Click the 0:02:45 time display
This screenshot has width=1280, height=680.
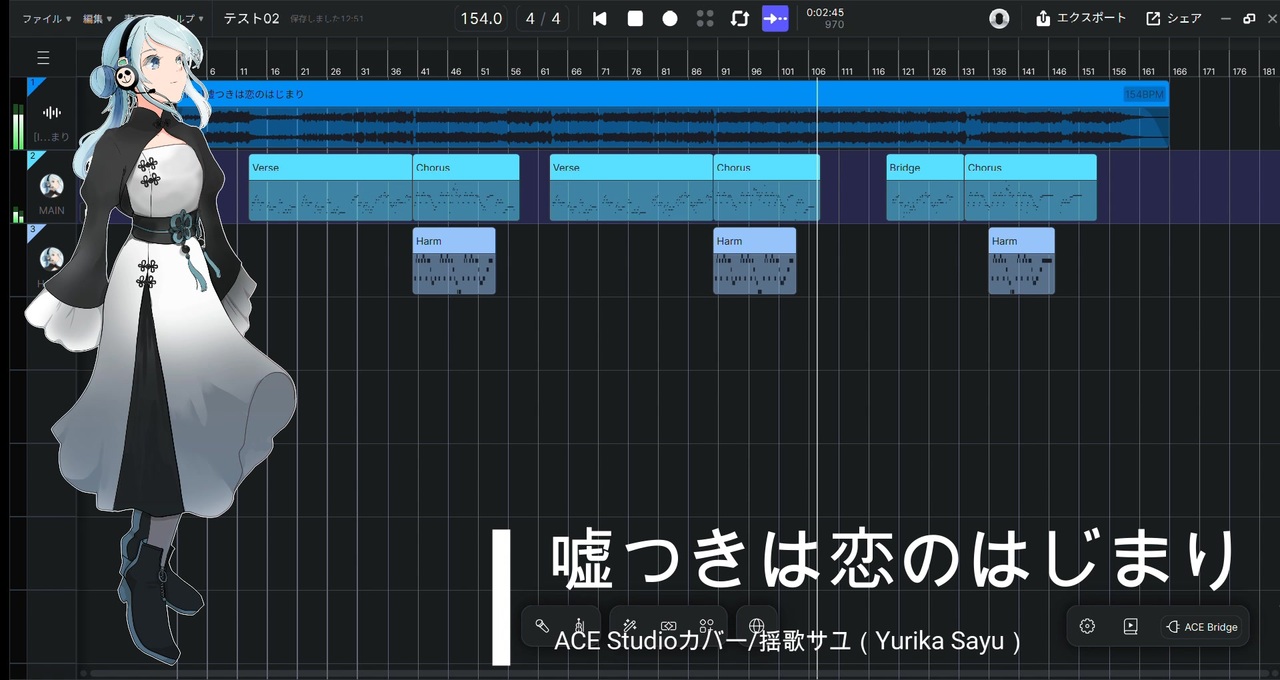[825, 12]
